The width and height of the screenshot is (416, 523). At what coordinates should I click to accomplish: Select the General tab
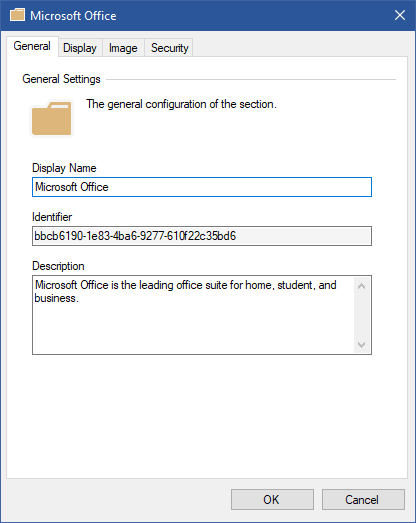(32, 46)
